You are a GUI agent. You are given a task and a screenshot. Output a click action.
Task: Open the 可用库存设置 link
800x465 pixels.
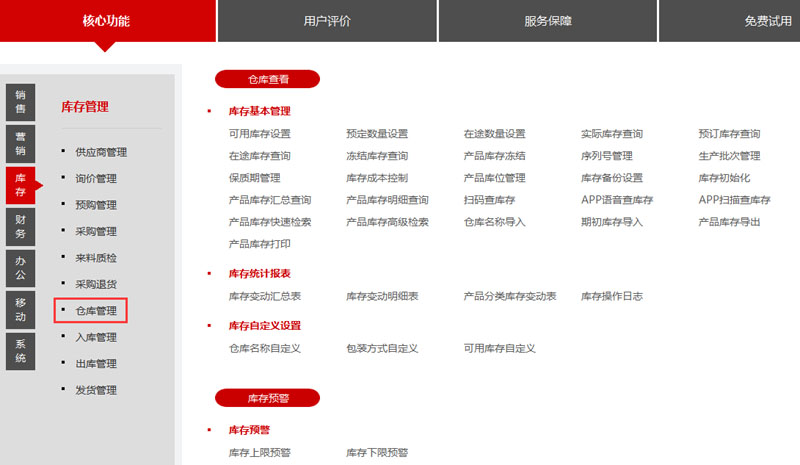[x=259, y=133]
